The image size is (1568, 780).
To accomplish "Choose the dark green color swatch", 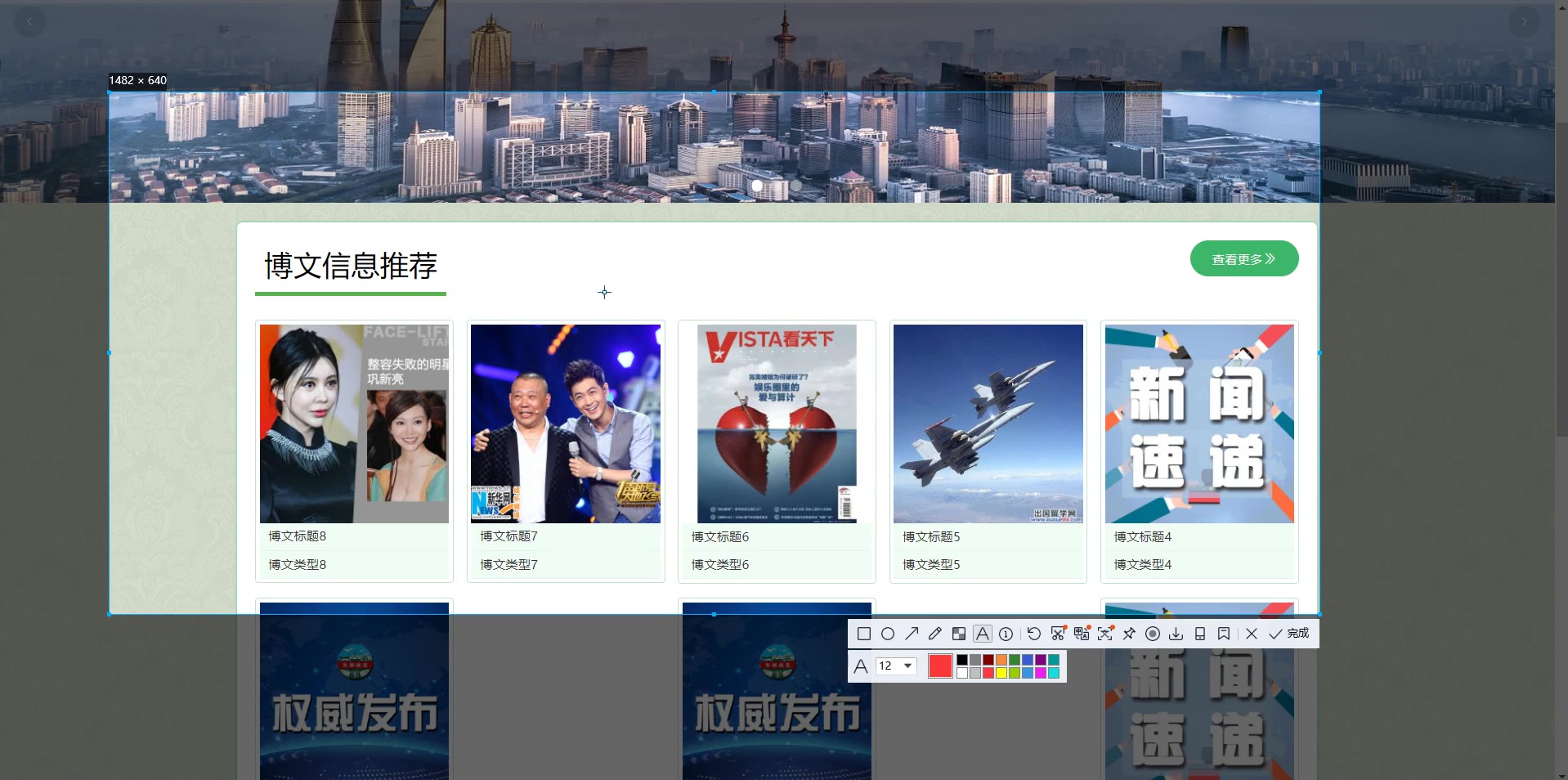I will coord(1015,660).
